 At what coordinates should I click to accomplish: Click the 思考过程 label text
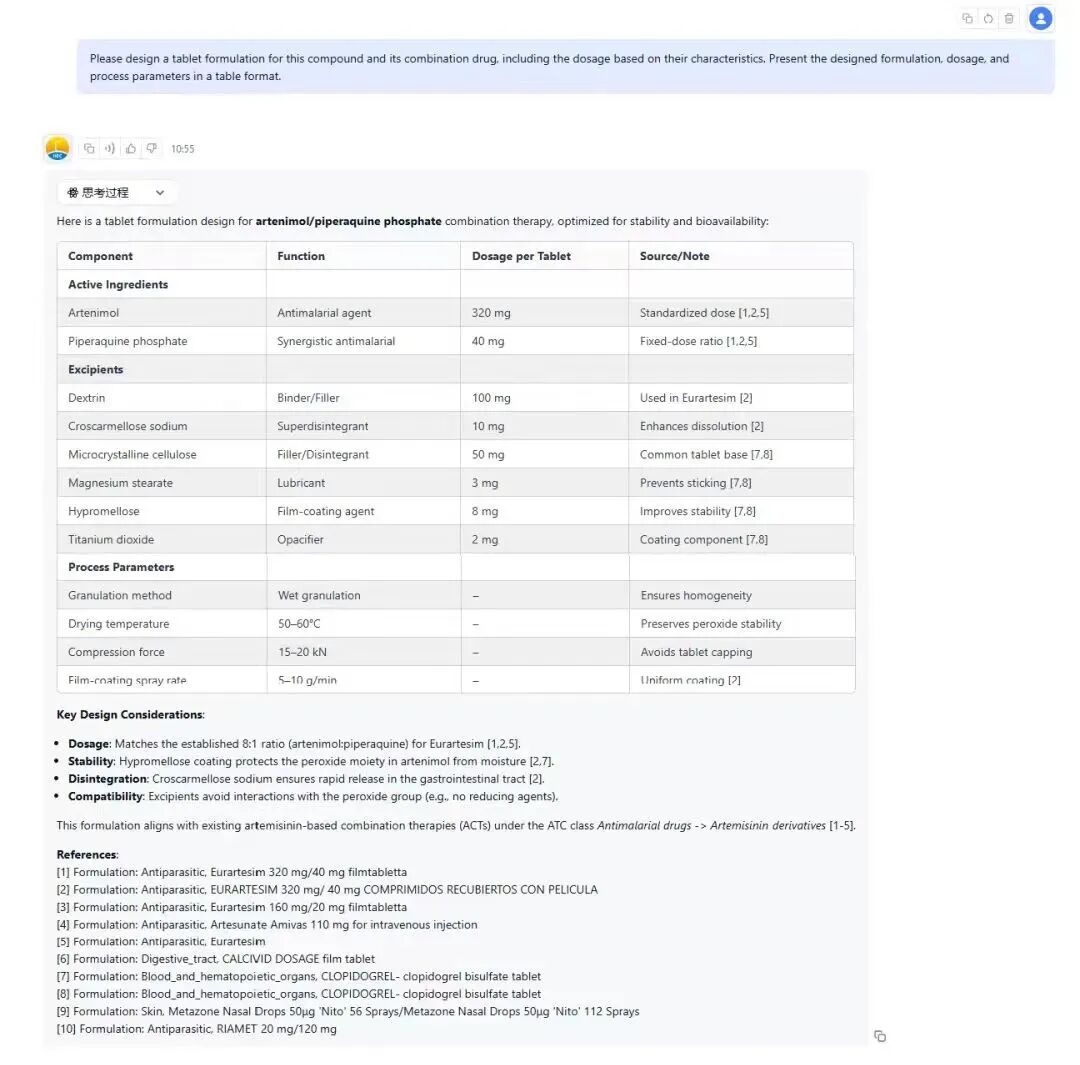point(105,193)
